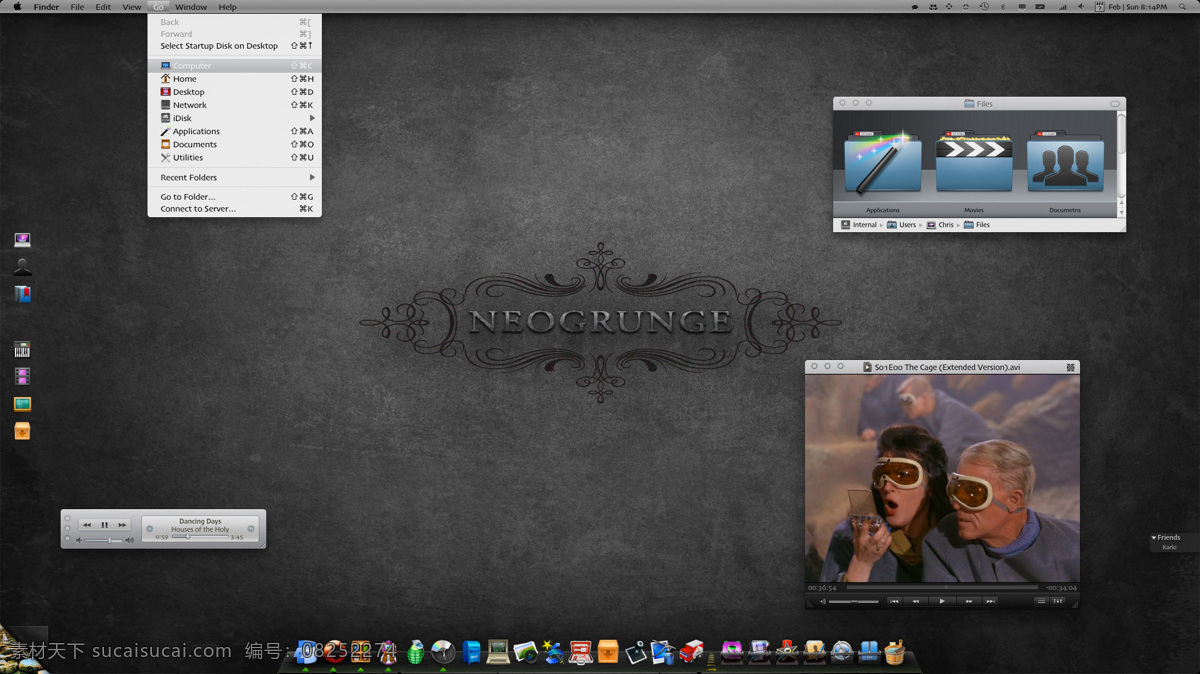Viewport: 1200px width, 674px height.
Task: Click the laptop icon on left sidebar
Action: [x=22, y=240]
